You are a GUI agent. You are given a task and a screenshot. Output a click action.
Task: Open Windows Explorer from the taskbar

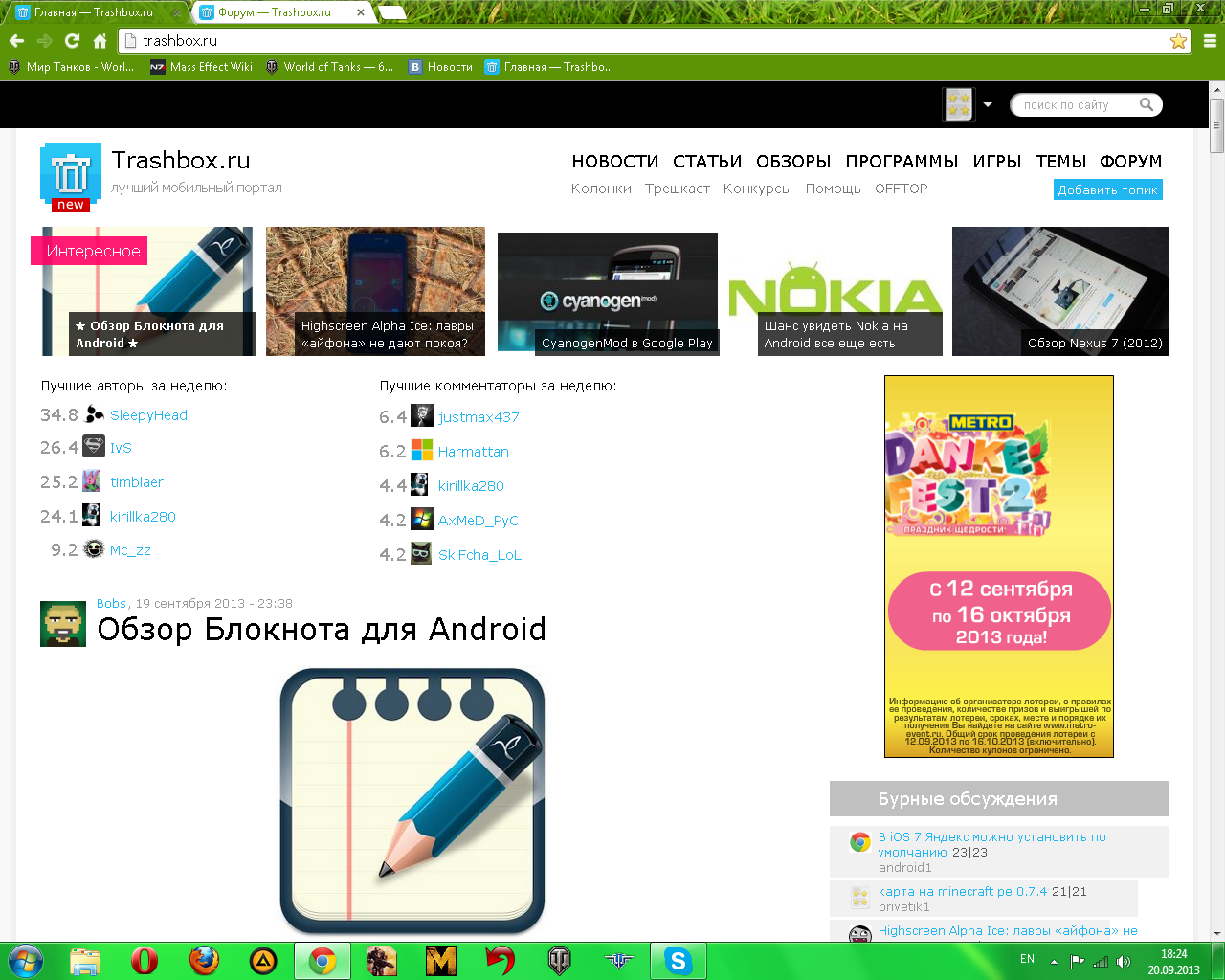(x=85, y=960)
